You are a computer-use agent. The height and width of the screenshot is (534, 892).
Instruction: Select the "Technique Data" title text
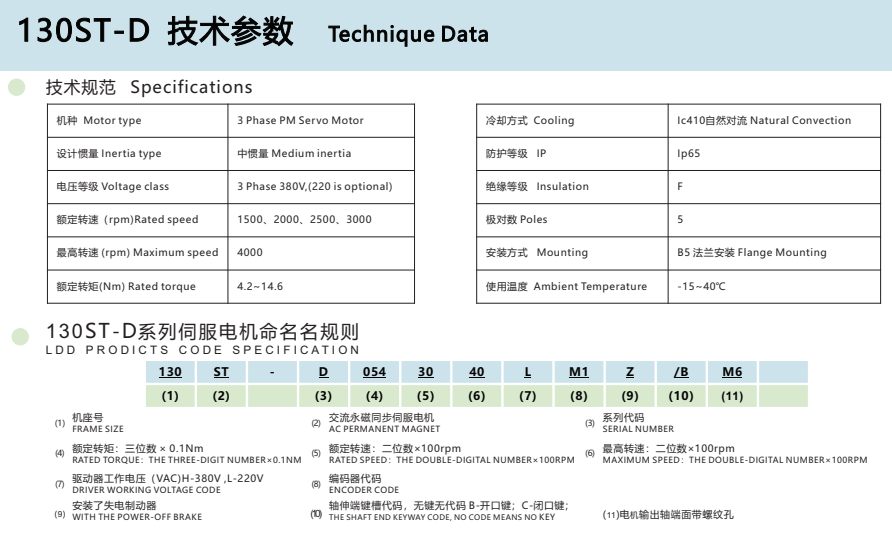(408, 34)
